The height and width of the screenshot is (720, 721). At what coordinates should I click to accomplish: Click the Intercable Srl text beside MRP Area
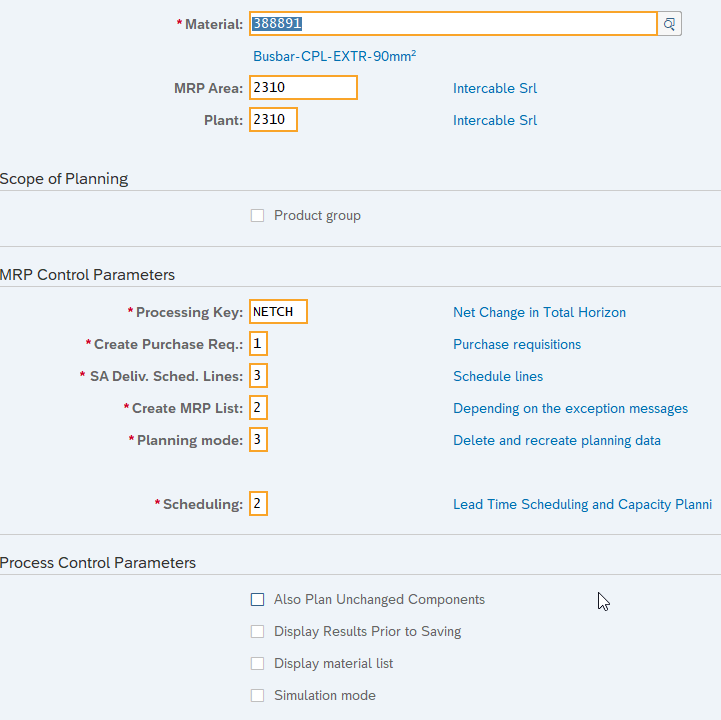[494, 88]
